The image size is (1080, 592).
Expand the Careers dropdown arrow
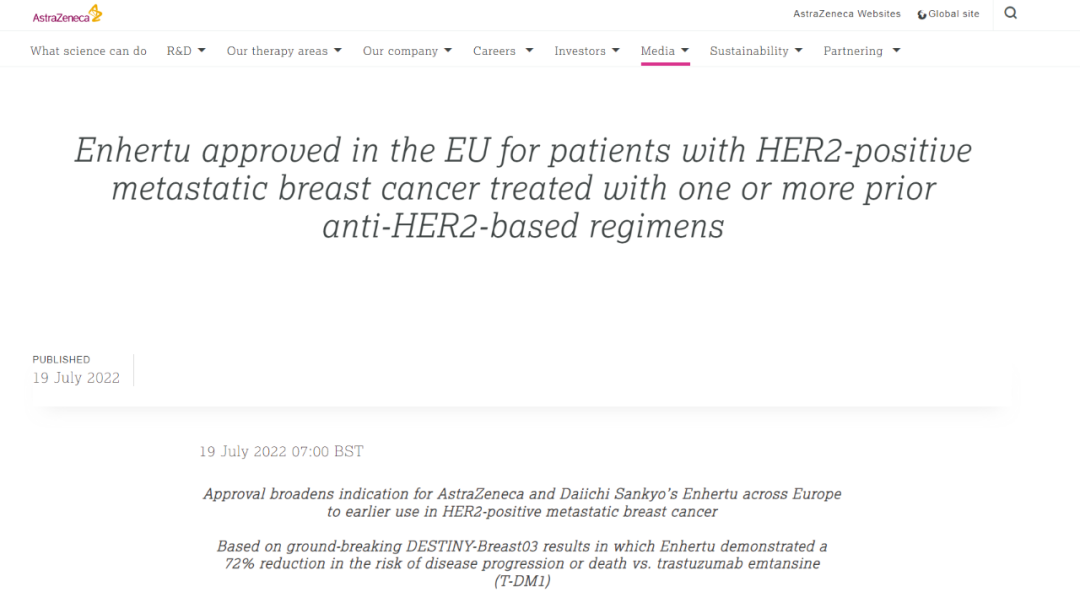click(x=529, y=50)
